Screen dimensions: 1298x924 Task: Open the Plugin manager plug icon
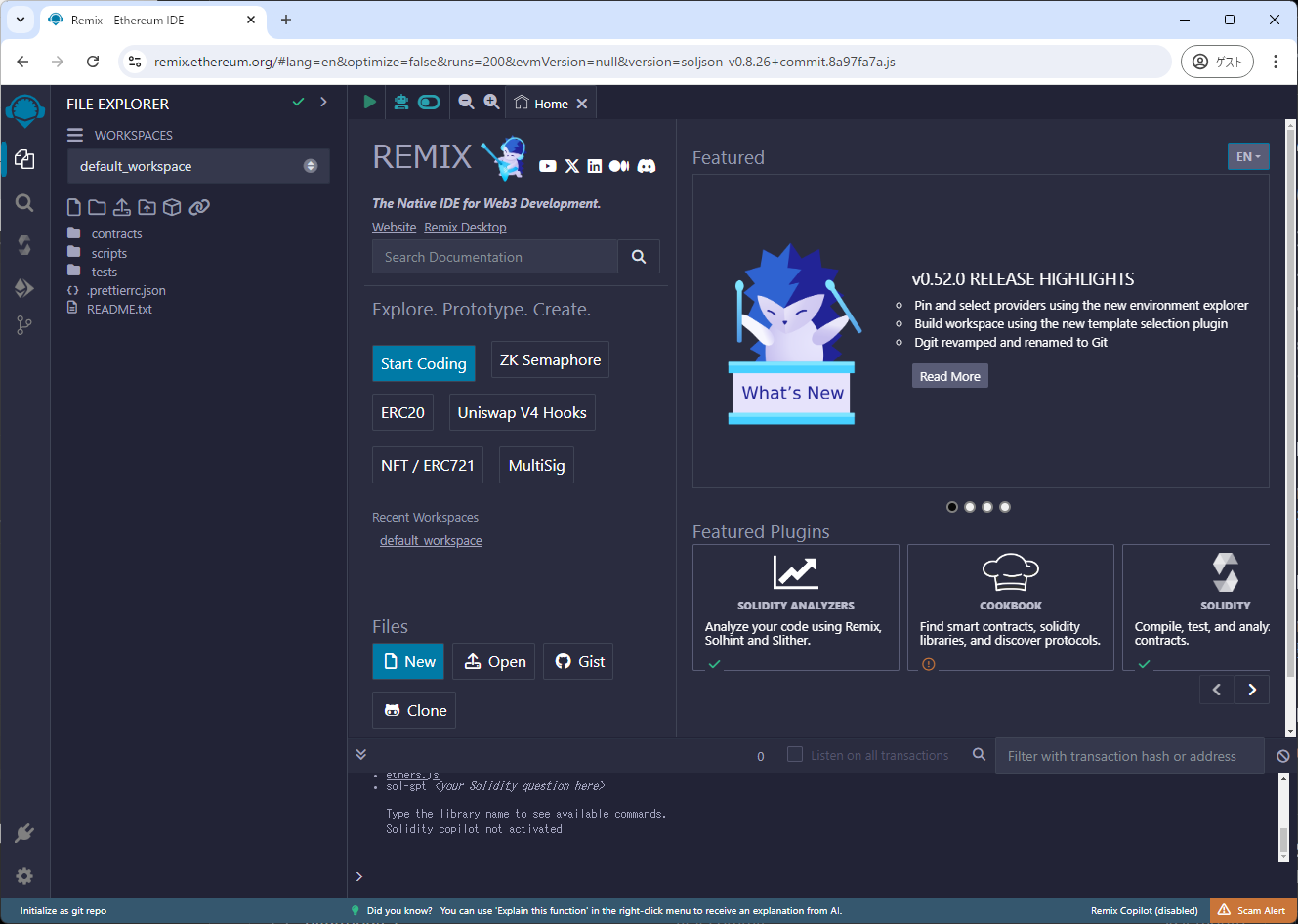pos(24,833)
